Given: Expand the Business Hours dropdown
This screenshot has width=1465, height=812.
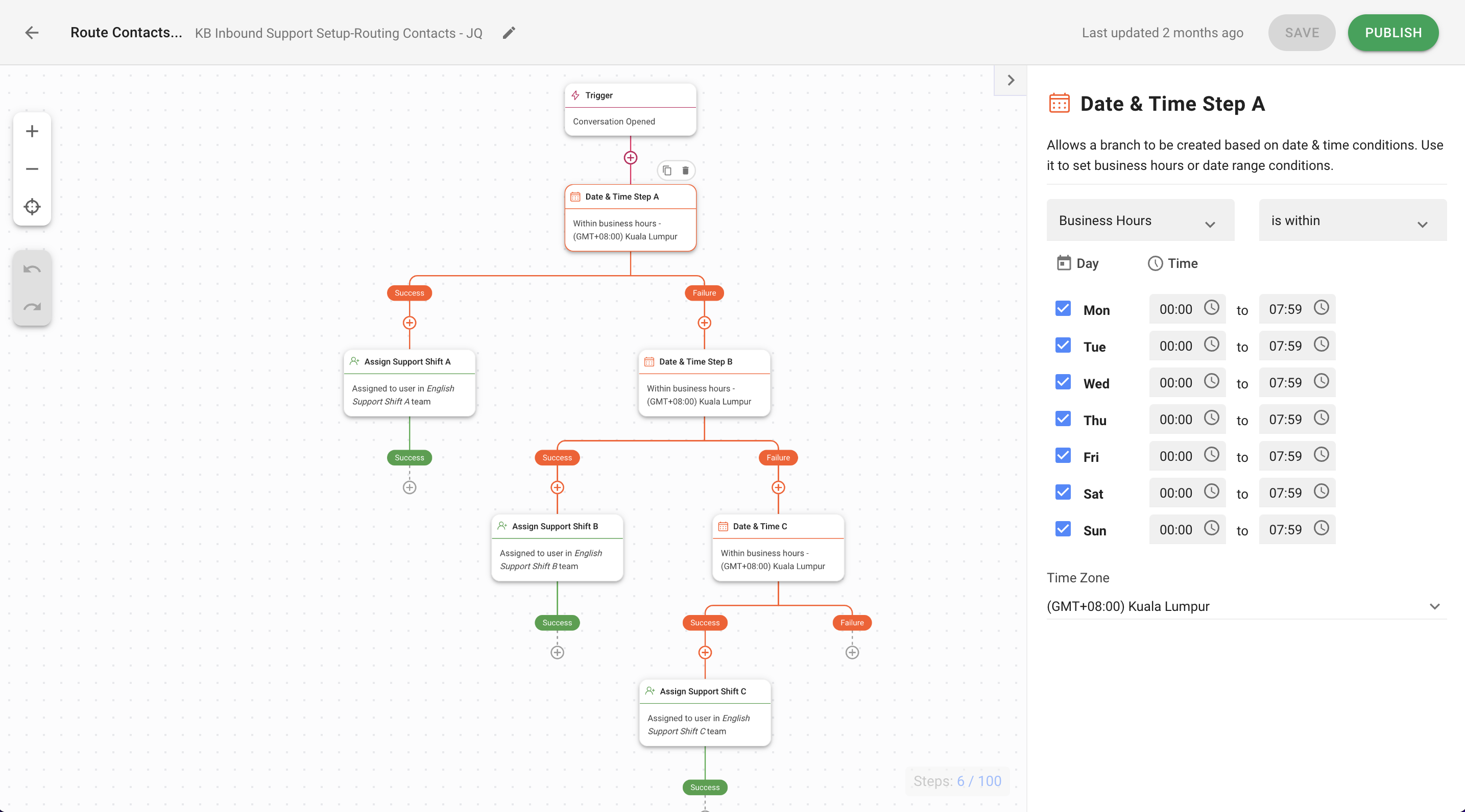Looking at the screenshot, I should tap(1140, 220).
